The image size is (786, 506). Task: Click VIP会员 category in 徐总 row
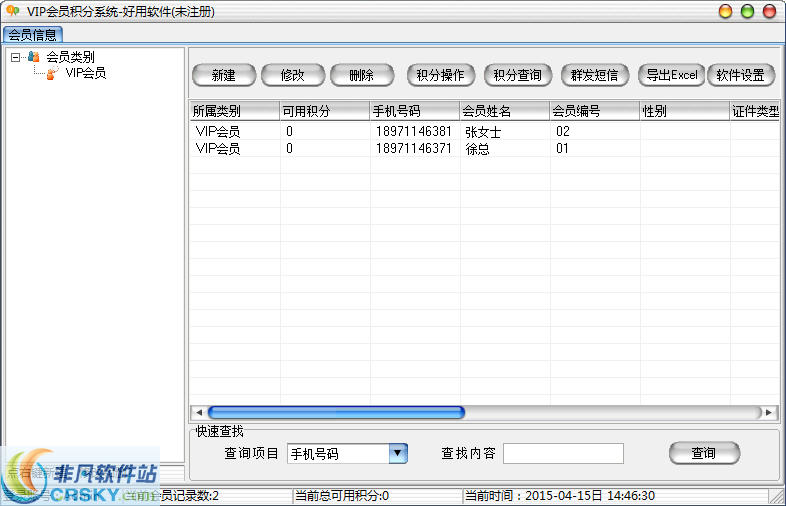click(x=218, y=148)
